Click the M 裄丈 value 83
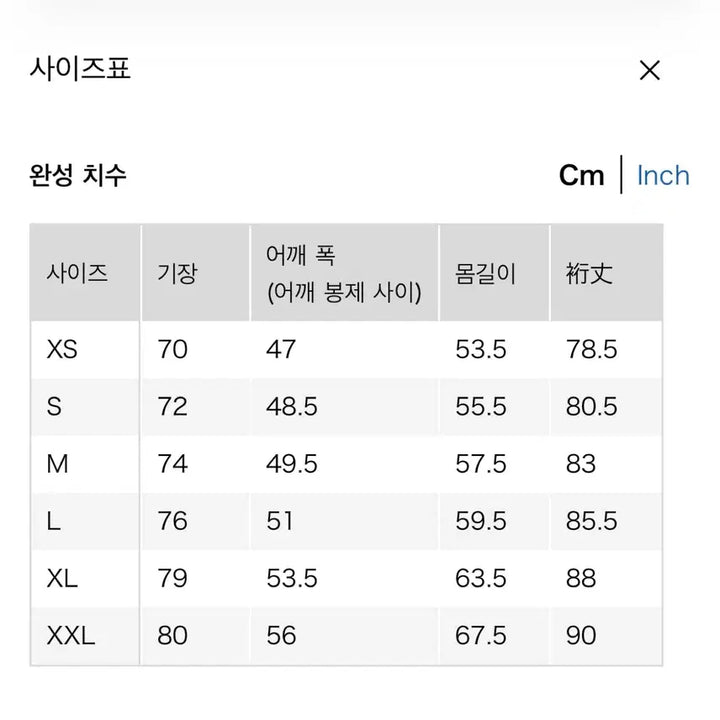 coord(580,464)
